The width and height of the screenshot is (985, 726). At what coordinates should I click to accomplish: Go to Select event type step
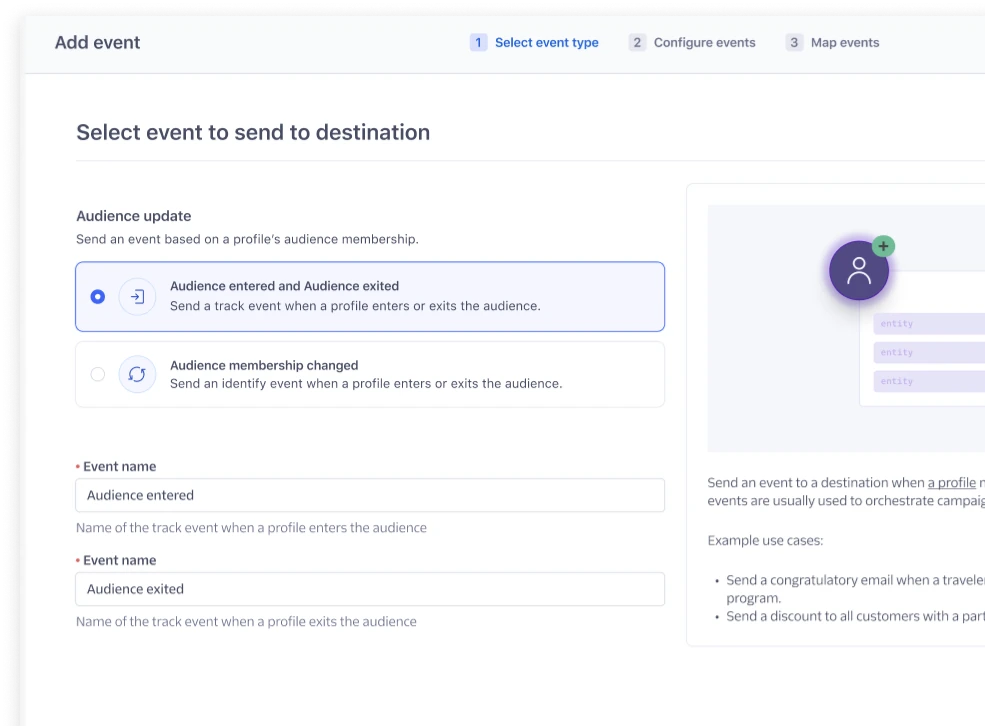click(534, 43)
